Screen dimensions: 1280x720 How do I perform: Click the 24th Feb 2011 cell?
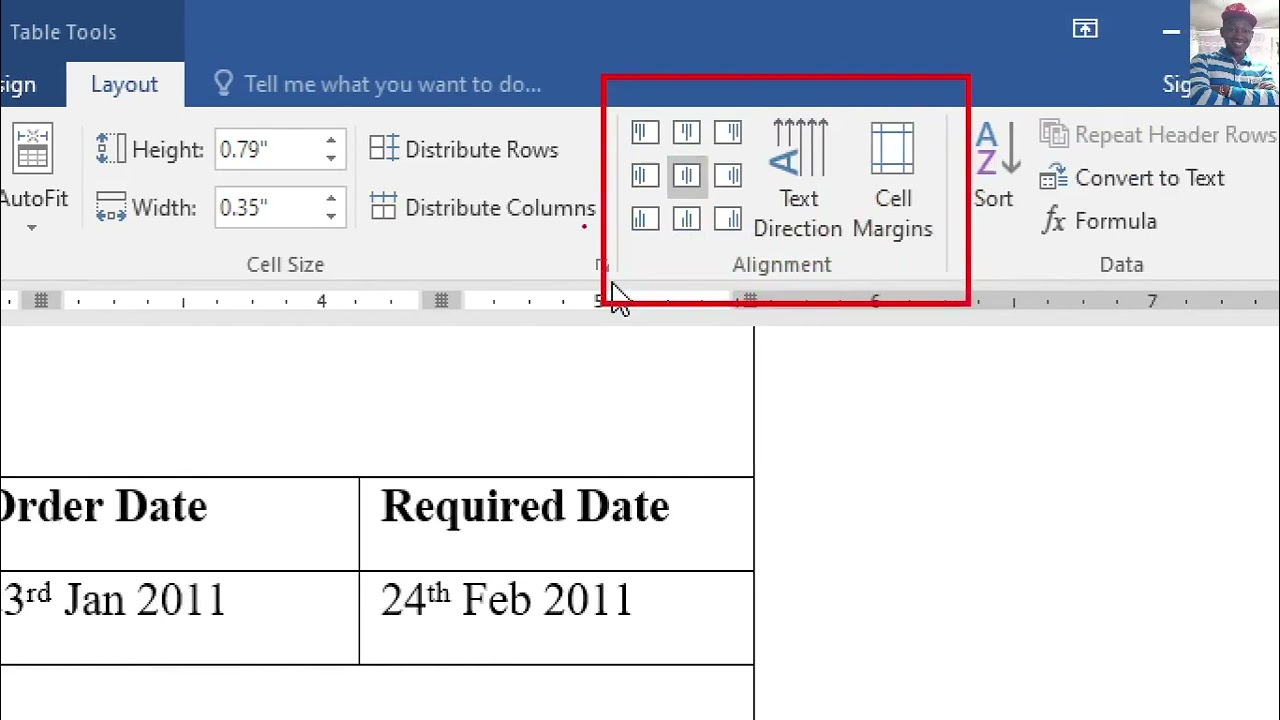pos(556,618)
